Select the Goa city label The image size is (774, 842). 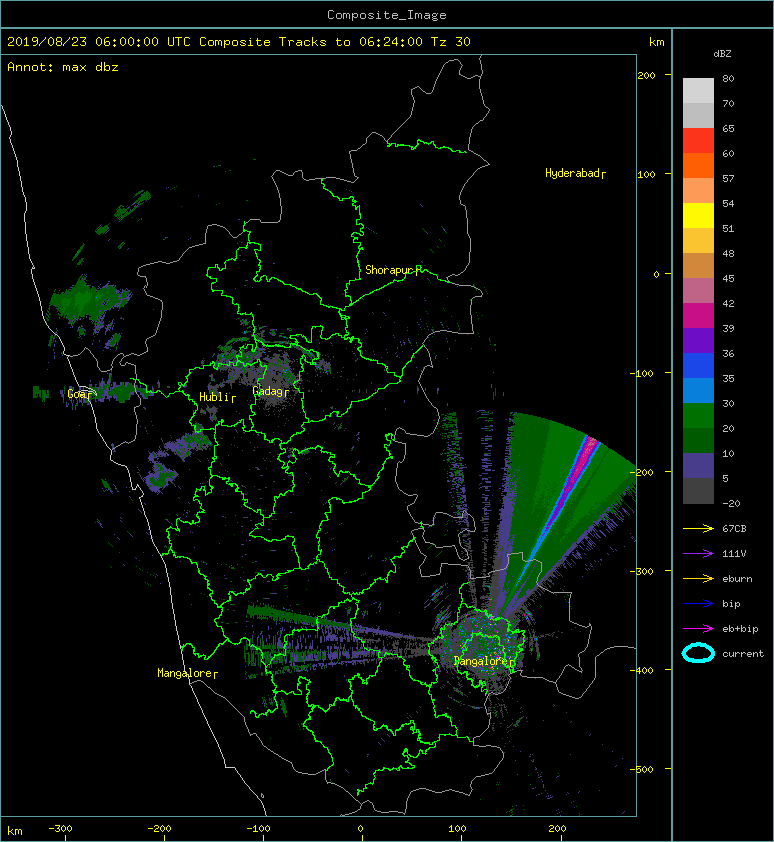point(79,394)
